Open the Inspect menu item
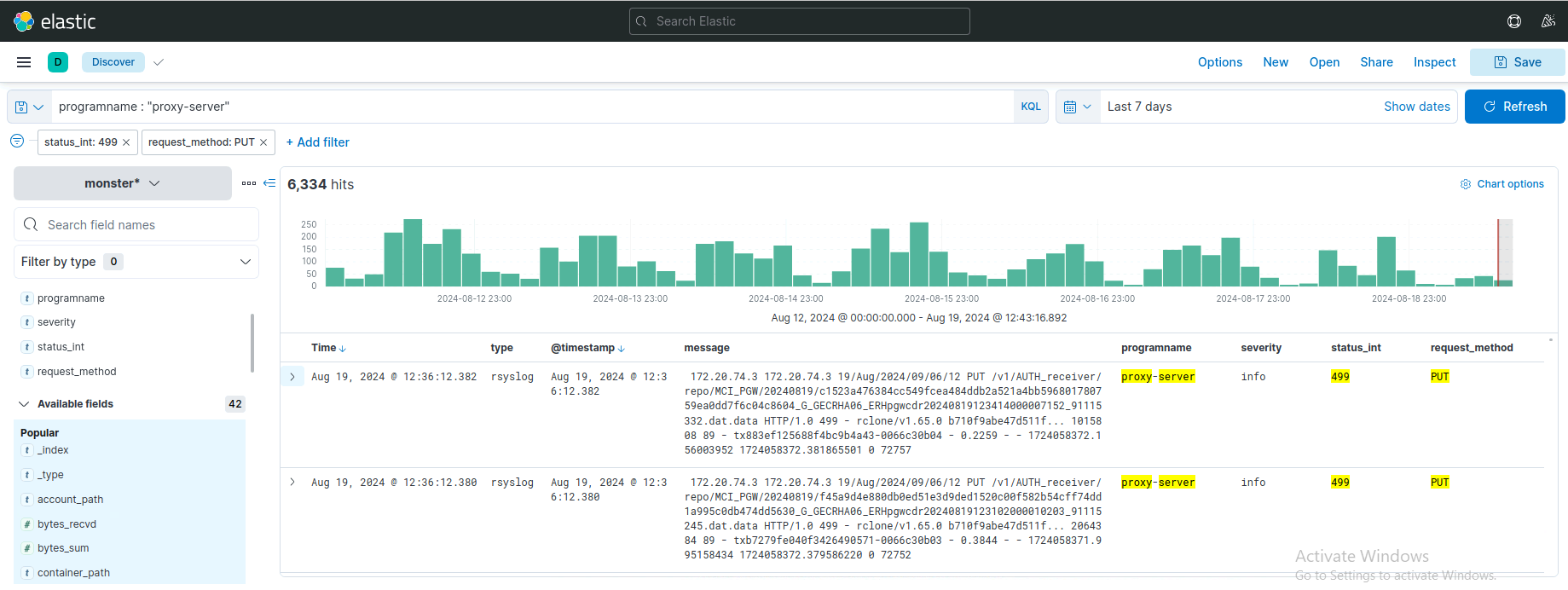The height and width of the screenshot is (590, 1568). point(1434,62)
